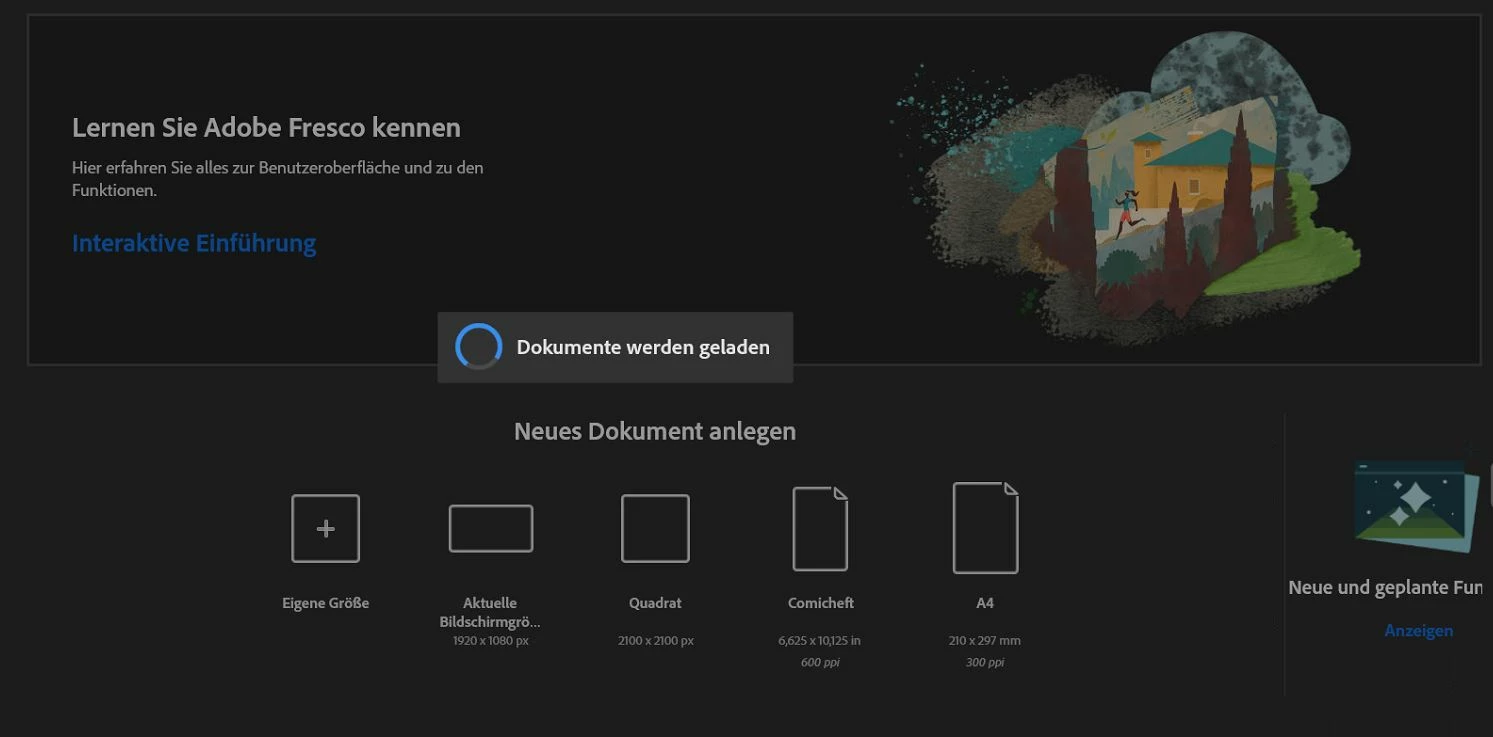Click the Aktuelle Bildschirmgrö... label
This screenshot has height=737, width=1493.
click(490, 612)
